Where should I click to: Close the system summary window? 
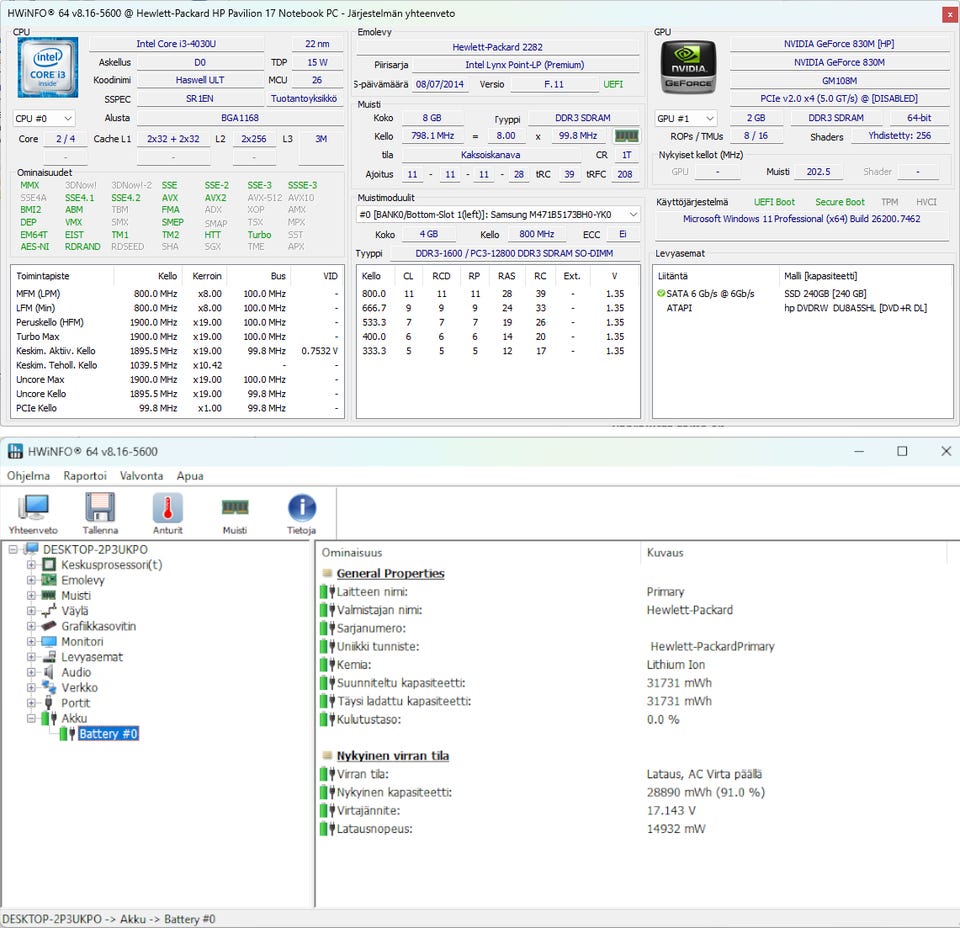coord(948,14)
